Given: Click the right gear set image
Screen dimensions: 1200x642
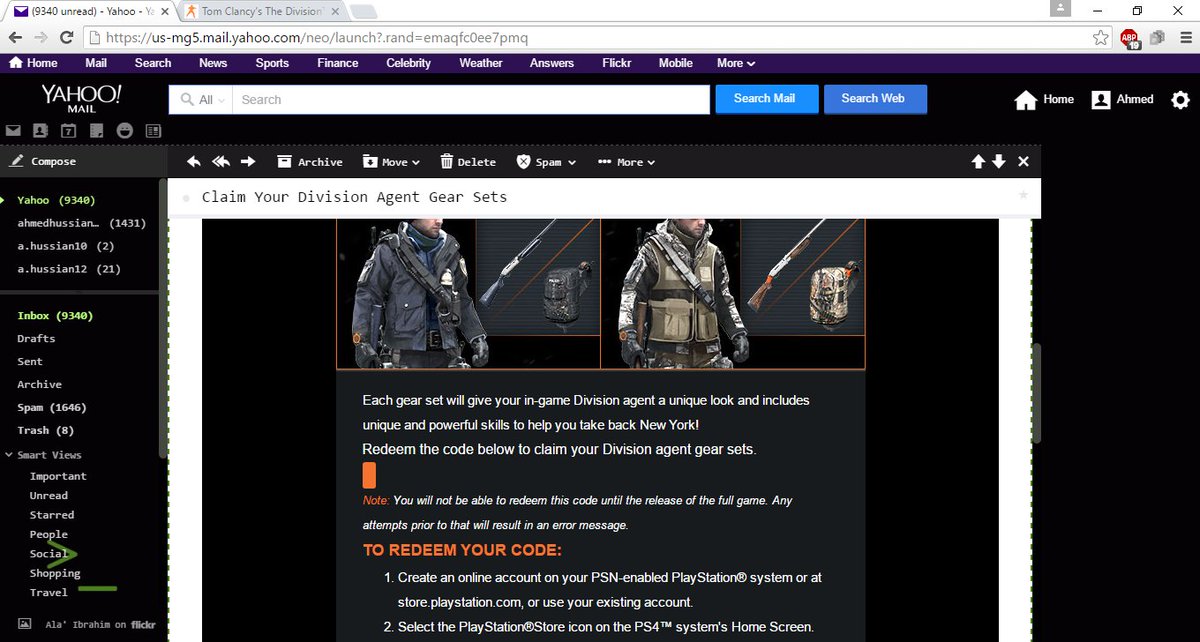Looking at the screenshot, I should (733, 294).
